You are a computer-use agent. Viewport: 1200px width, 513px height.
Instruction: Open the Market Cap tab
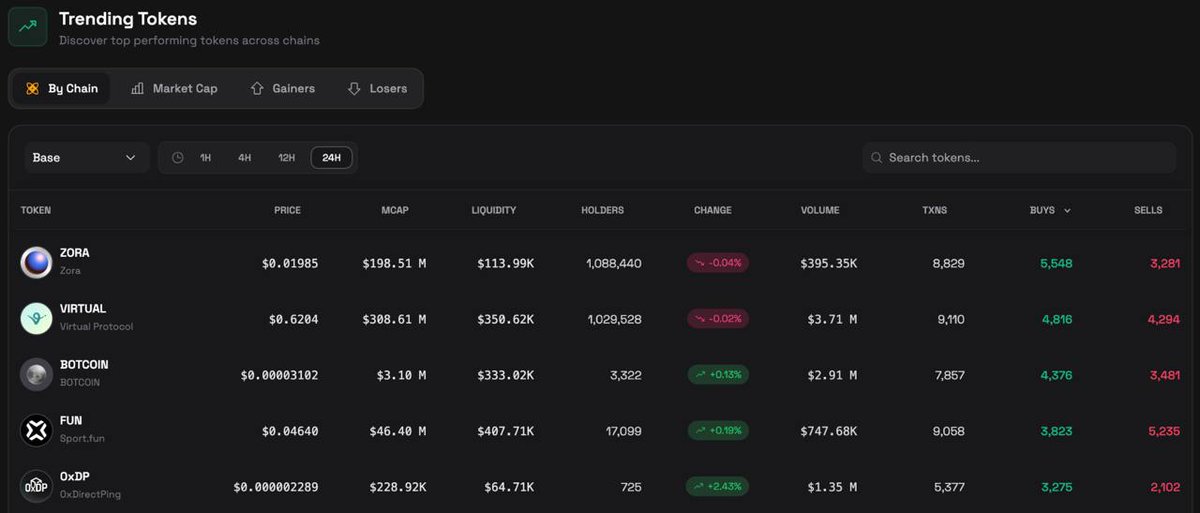(x=174, y=89)
